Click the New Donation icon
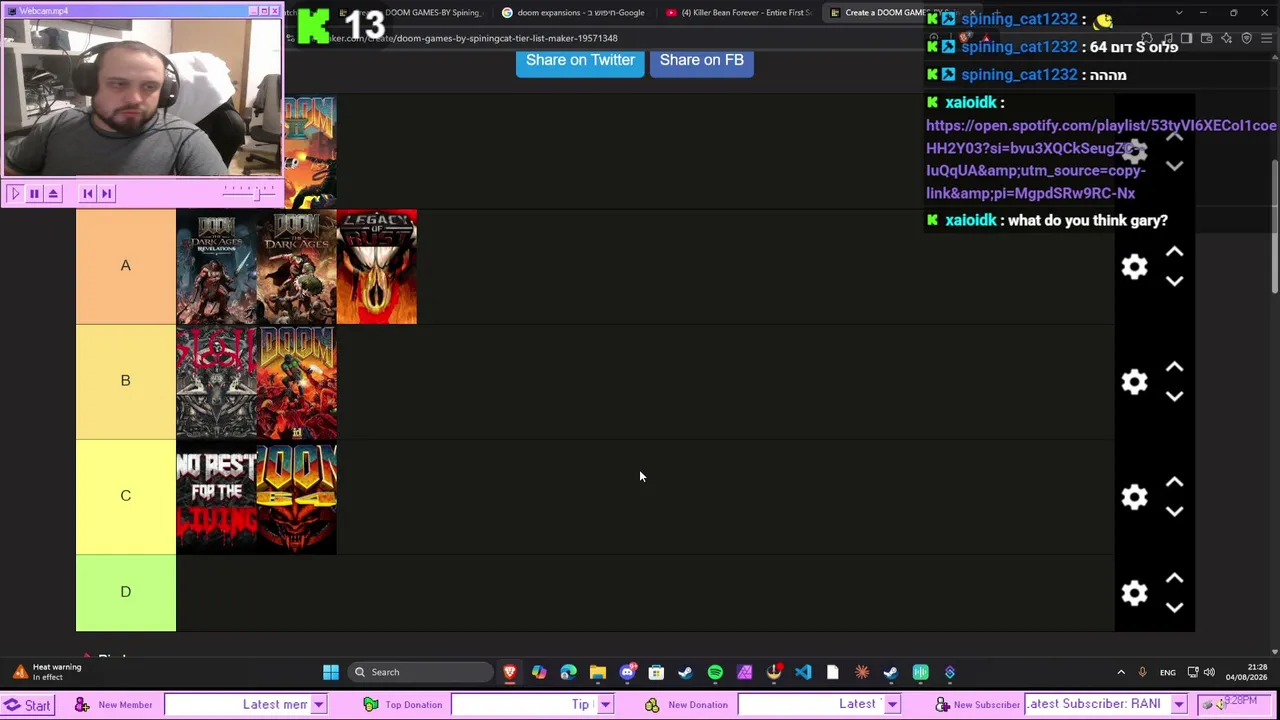Image resolution: width=1280 pixels, height=720 pixels. point(652,705)
